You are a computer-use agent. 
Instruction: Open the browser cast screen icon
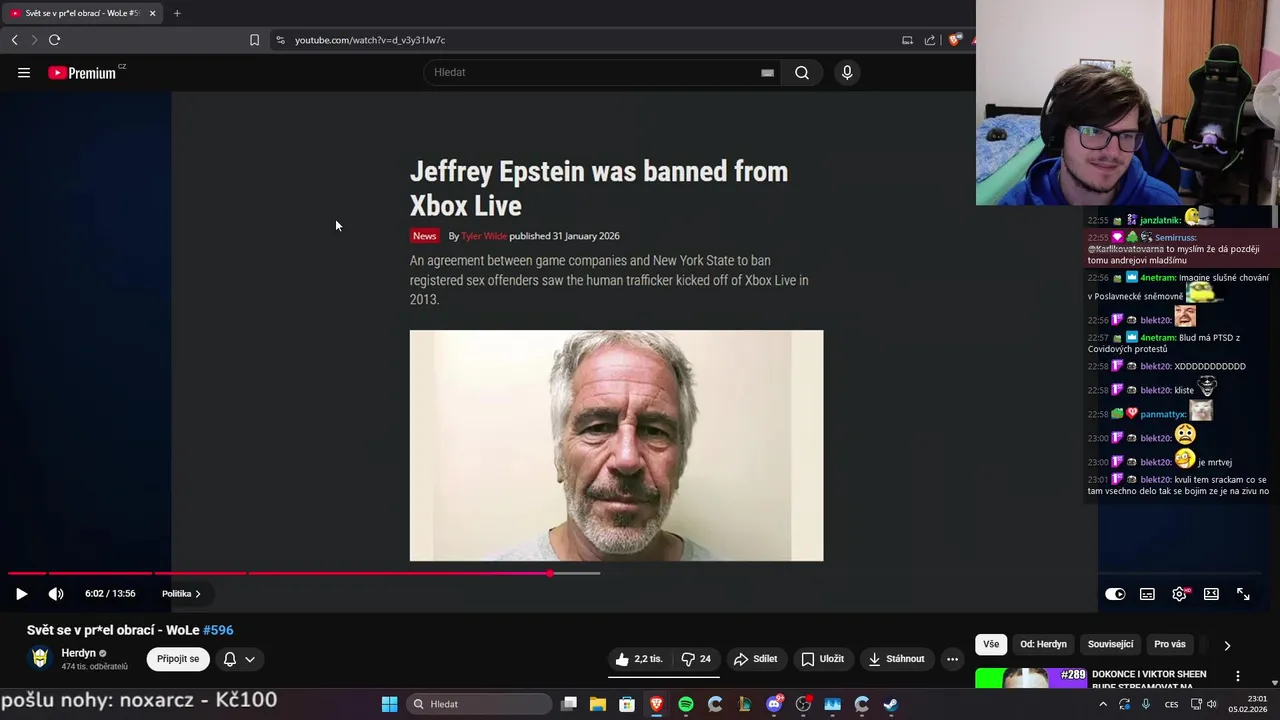point(907,40)
